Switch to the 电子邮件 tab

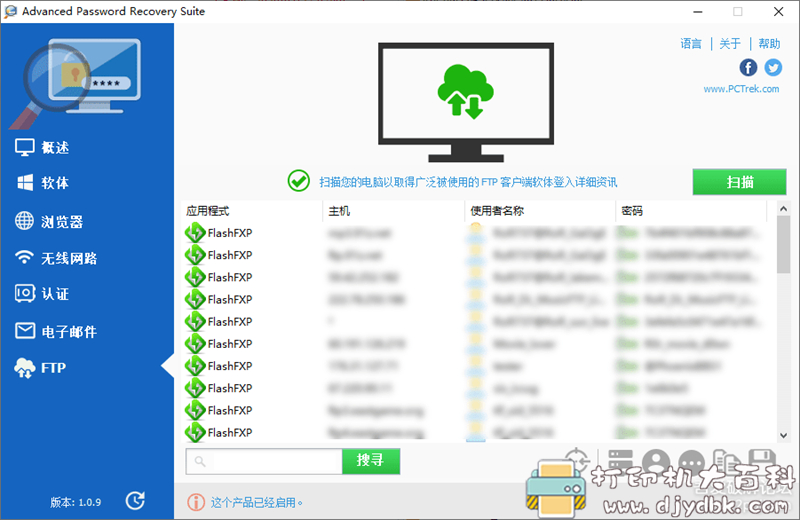[x=69, y=332]
